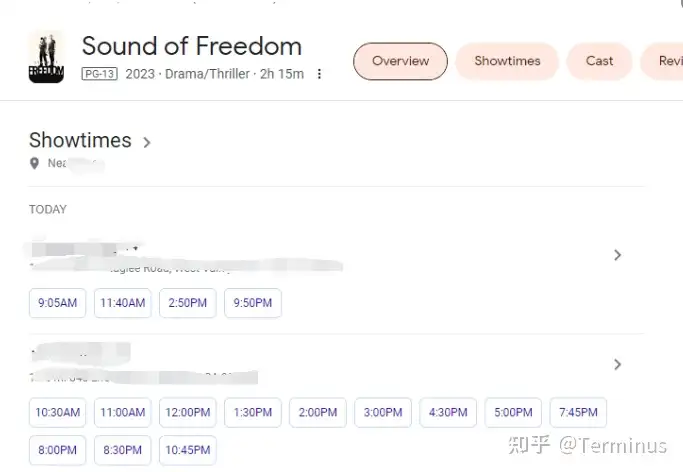683x472 pixels.
Task: Select the Overview tab
Action: [400, 61]
